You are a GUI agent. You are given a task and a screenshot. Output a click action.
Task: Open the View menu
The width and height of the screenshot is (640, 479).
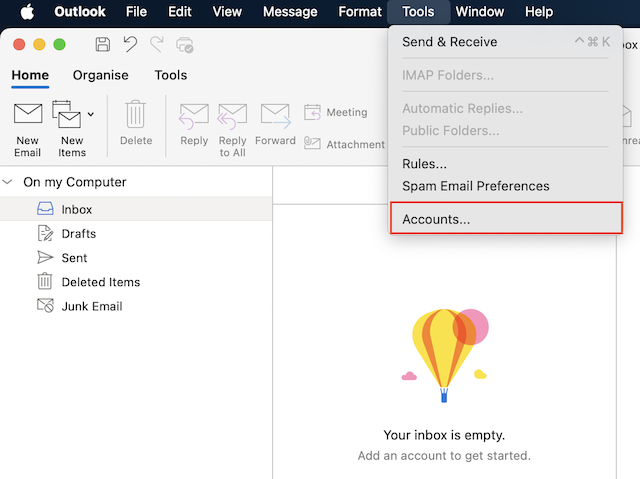pos(227,12)
